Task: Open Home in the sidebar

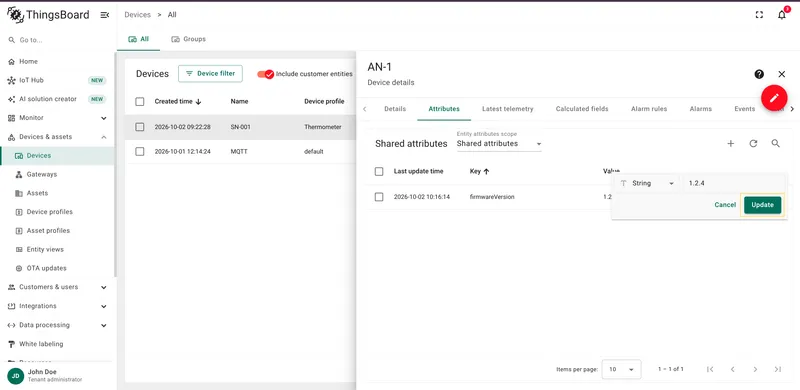Action: tap(58, 61)
